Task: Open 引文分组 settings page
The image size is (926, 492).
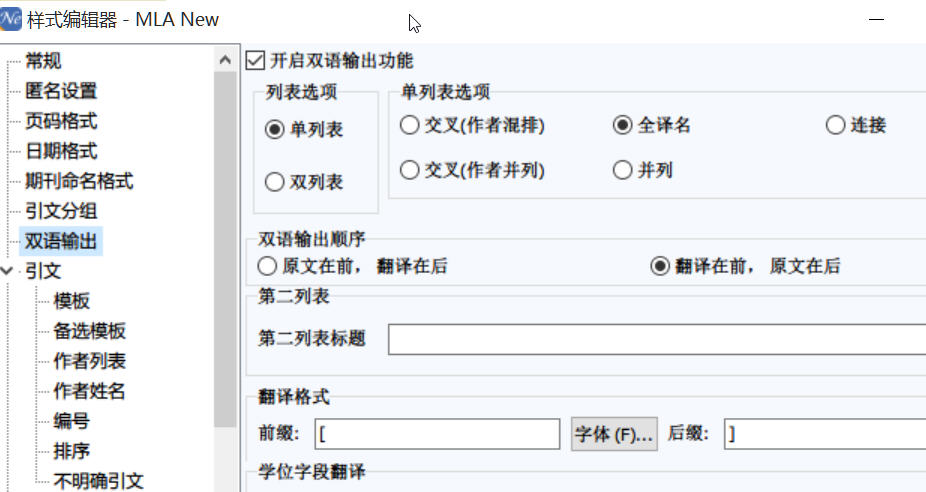Action: pos(61,211)
